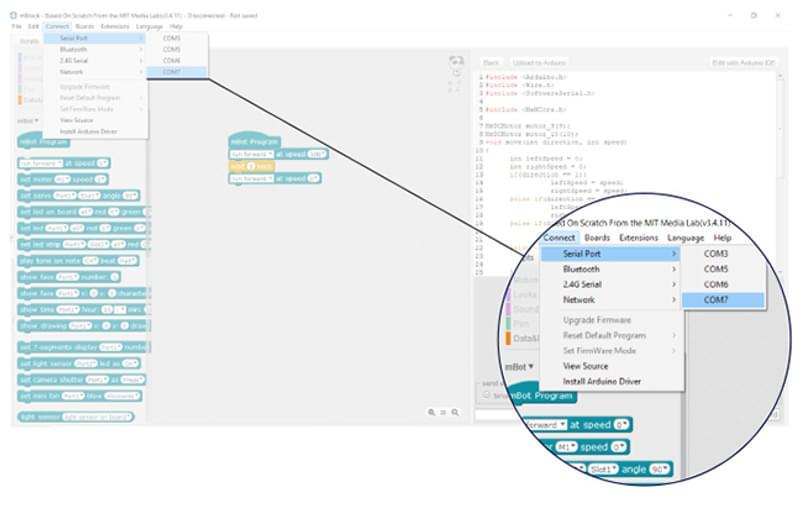Click the Upload to Arduino button
The height and width of the screenshot is (507, 800).
point(539,63)
